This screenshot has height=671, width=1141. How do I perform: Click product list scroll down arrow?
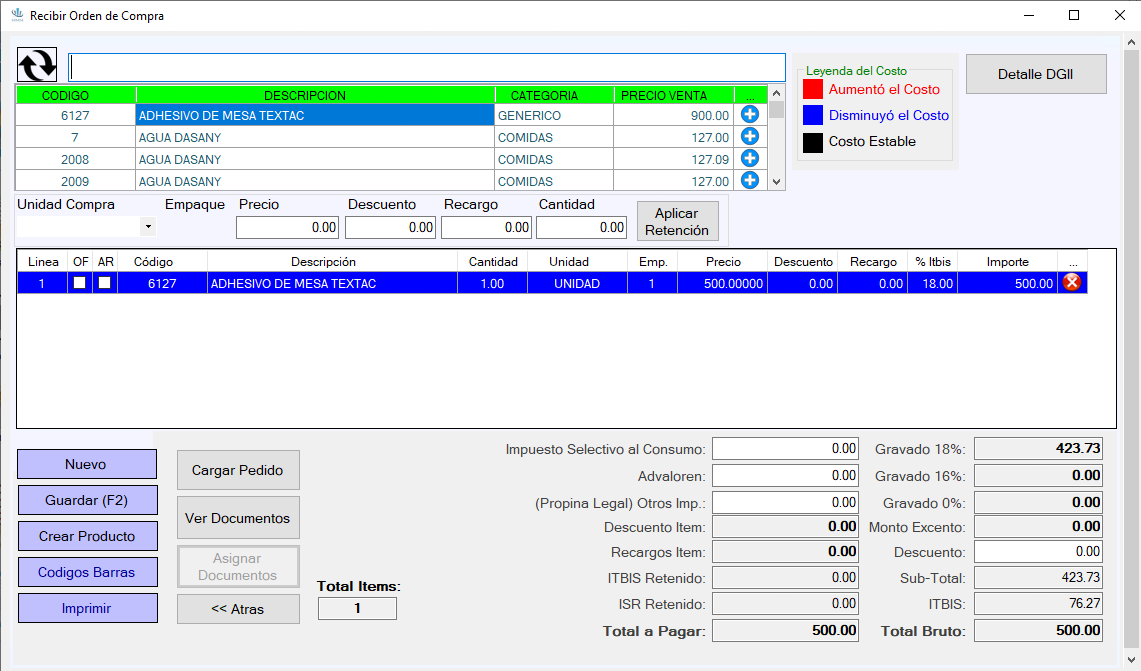(776, 182)
